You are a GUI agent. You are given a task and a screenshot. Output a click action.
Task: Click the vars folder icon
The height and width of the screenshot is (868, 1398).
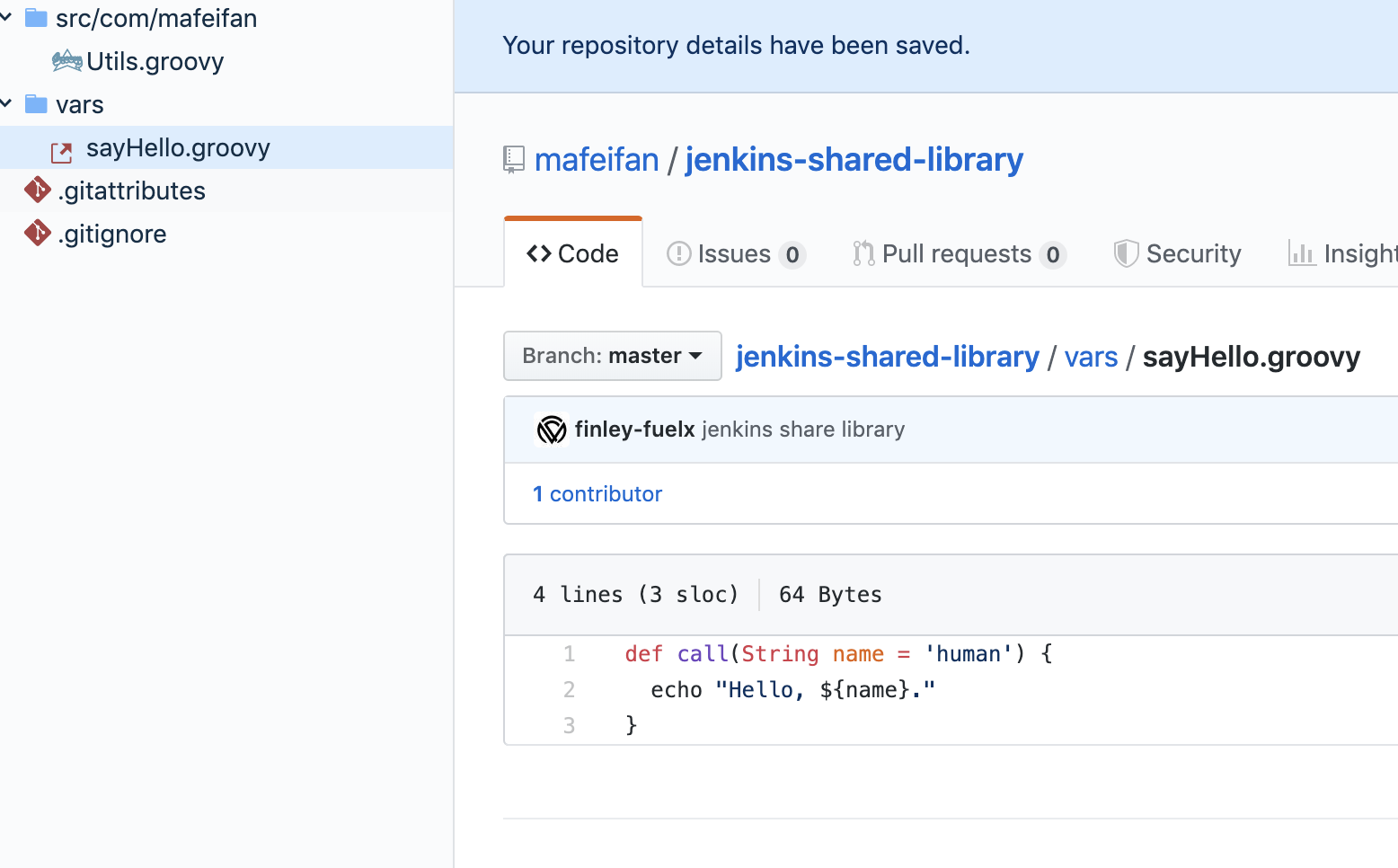(36, 104)
